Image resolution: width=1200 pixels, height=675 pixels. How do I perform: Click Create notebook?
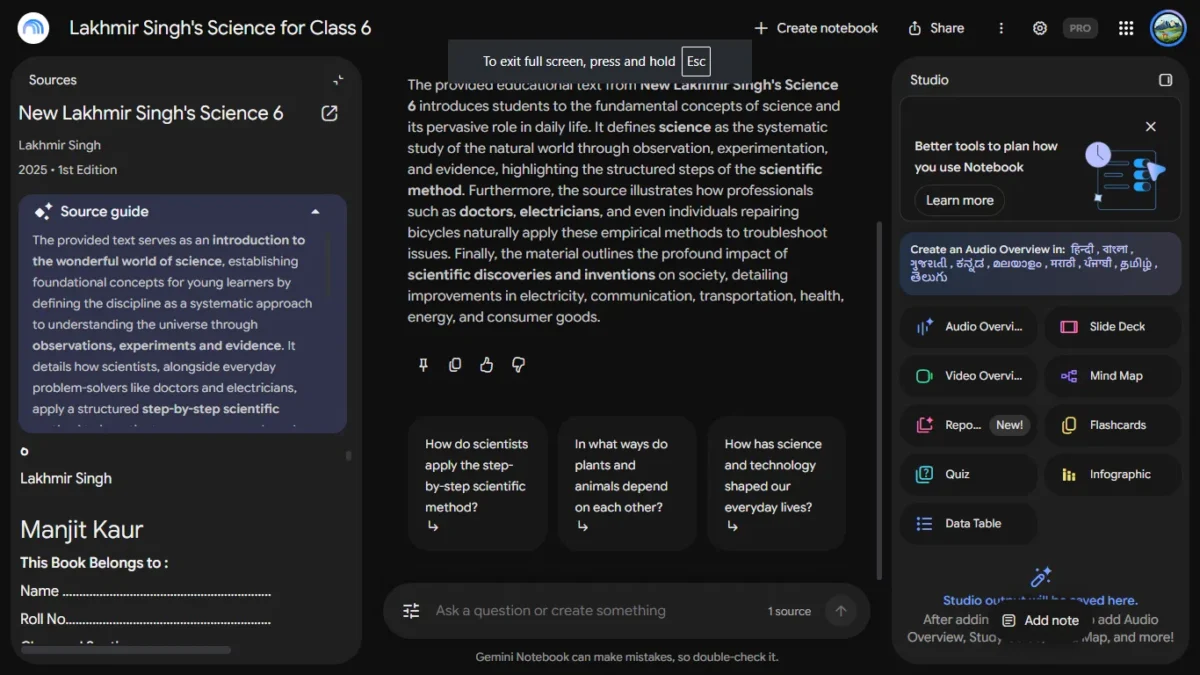point(816,28)
